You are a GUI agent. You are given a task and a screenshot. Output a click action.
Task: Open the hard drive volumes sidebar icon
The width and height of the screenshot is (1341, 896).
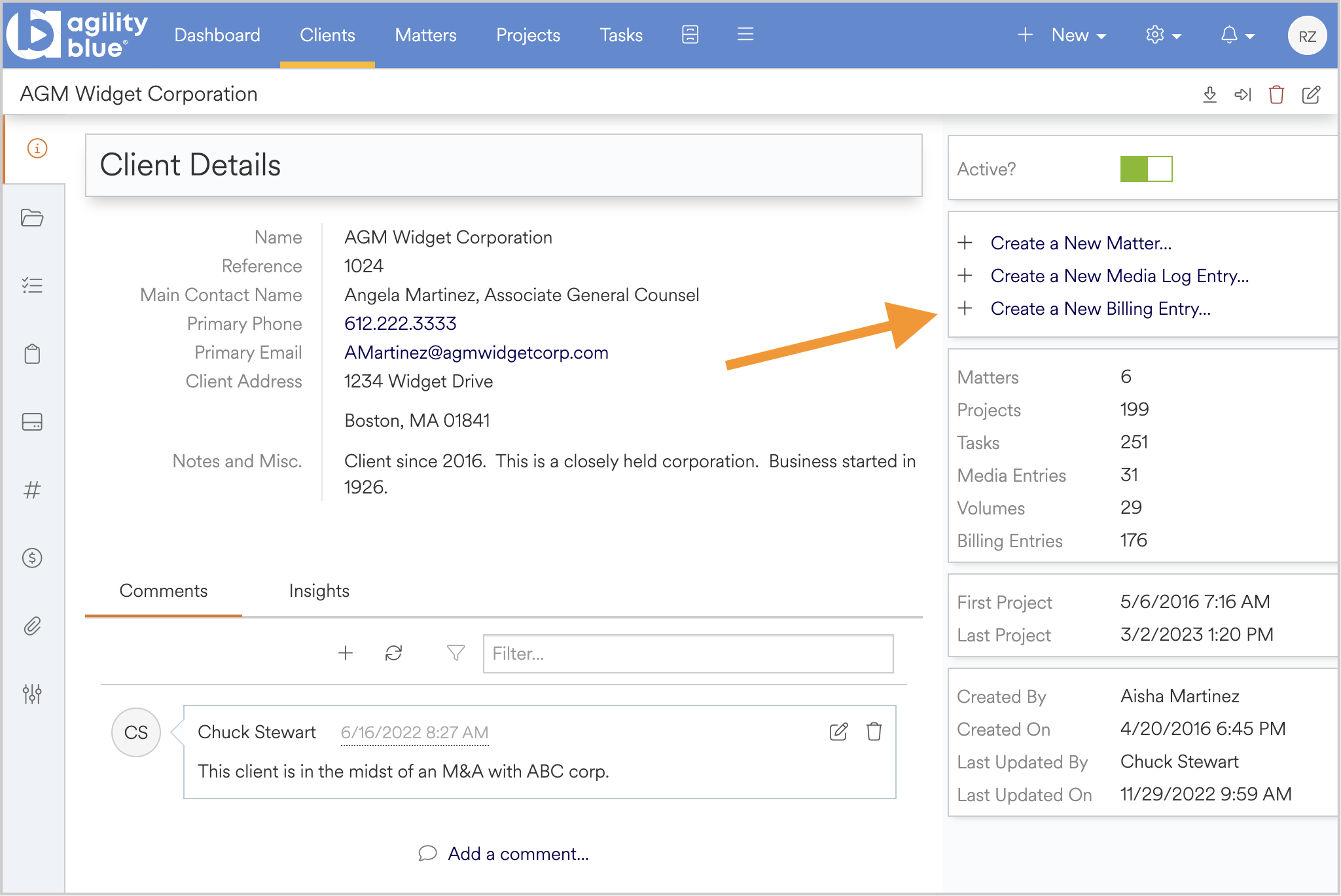click(x=32, y=421)
